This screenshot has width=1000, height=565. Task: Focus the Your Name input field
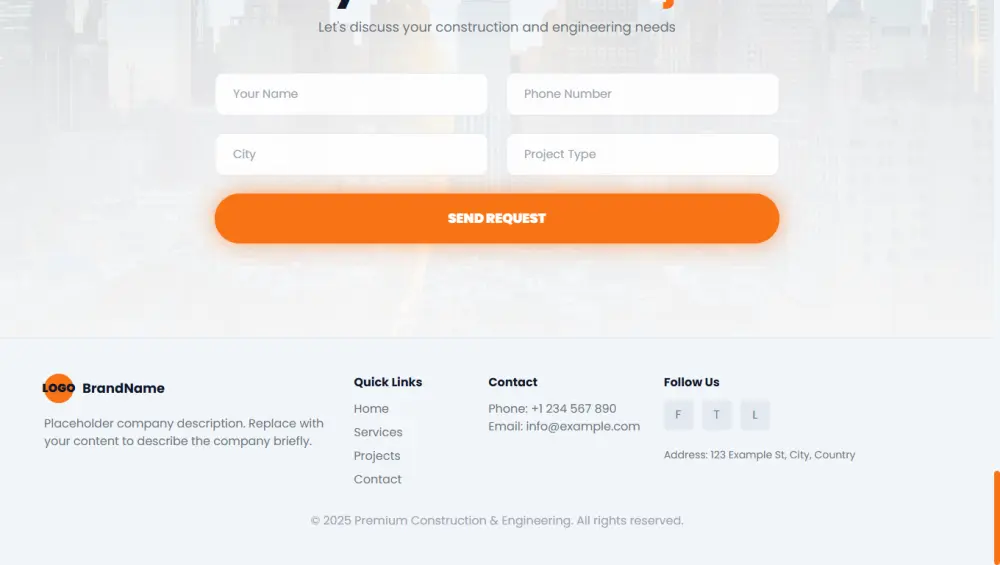point(351,94)
